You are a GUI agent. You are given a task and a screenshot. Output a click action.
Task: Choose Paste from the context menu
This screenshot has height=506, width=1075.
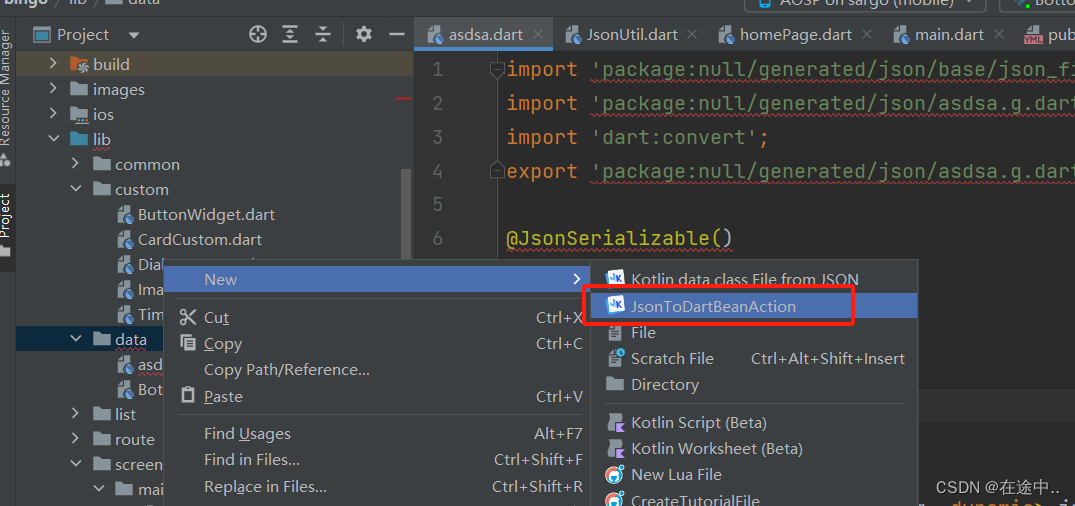coord(379,396)
